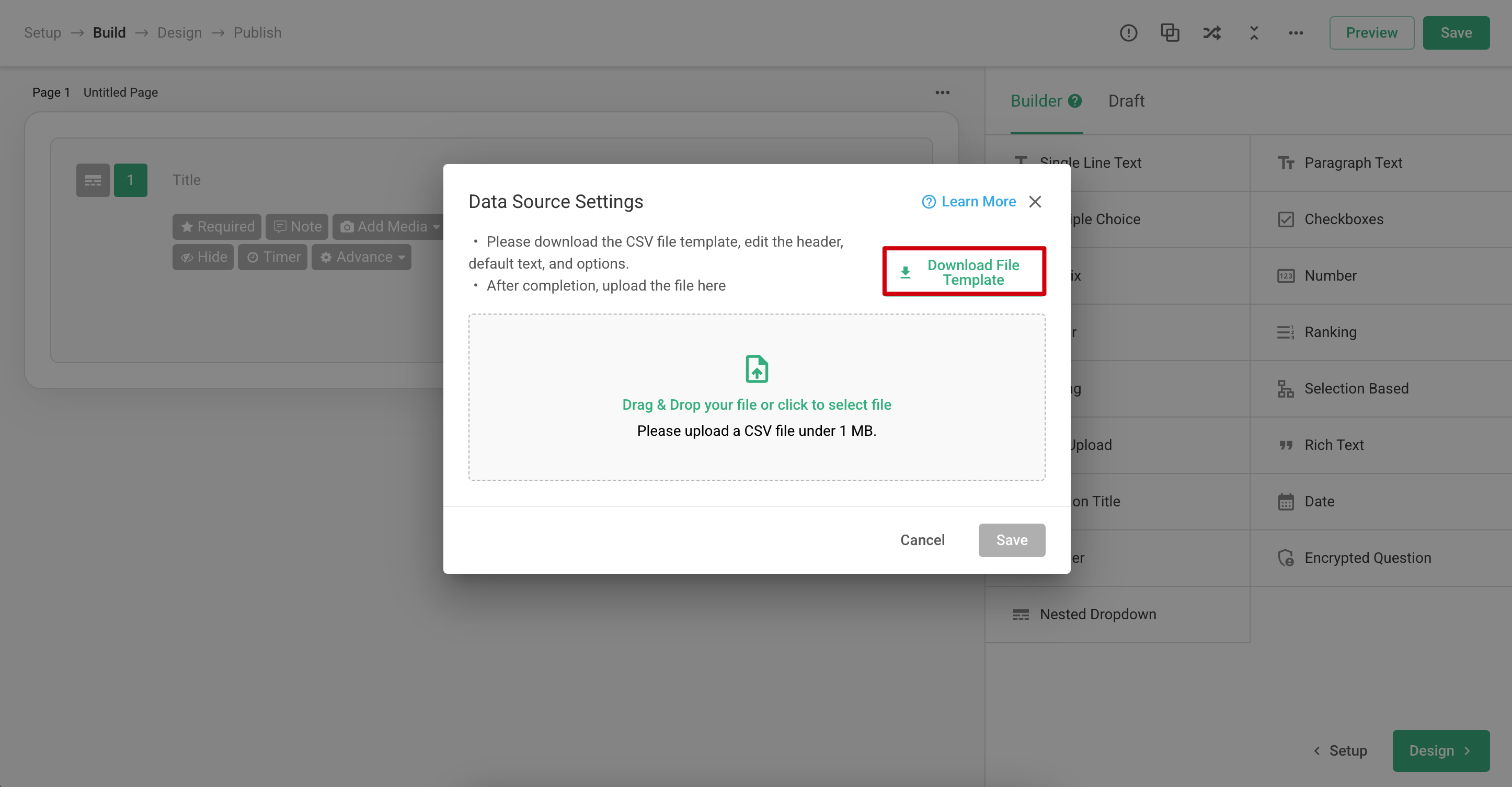This screenshot has width=1512, height=787.
Task: Add a Number question from the panel
Action: click(1330, 275)
